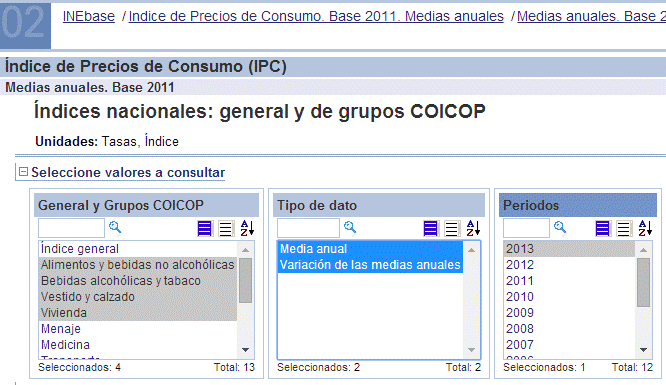666x385 pixels.
Task: Select all values in General y Grupos COICOP
Action: pos(205,229)
